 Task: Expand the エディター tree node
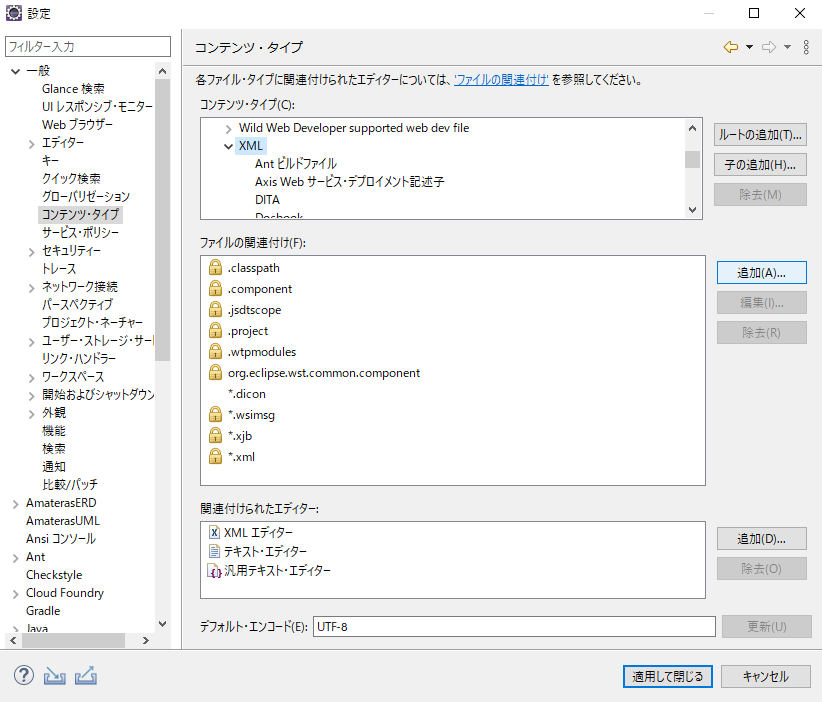coord(31,144)
